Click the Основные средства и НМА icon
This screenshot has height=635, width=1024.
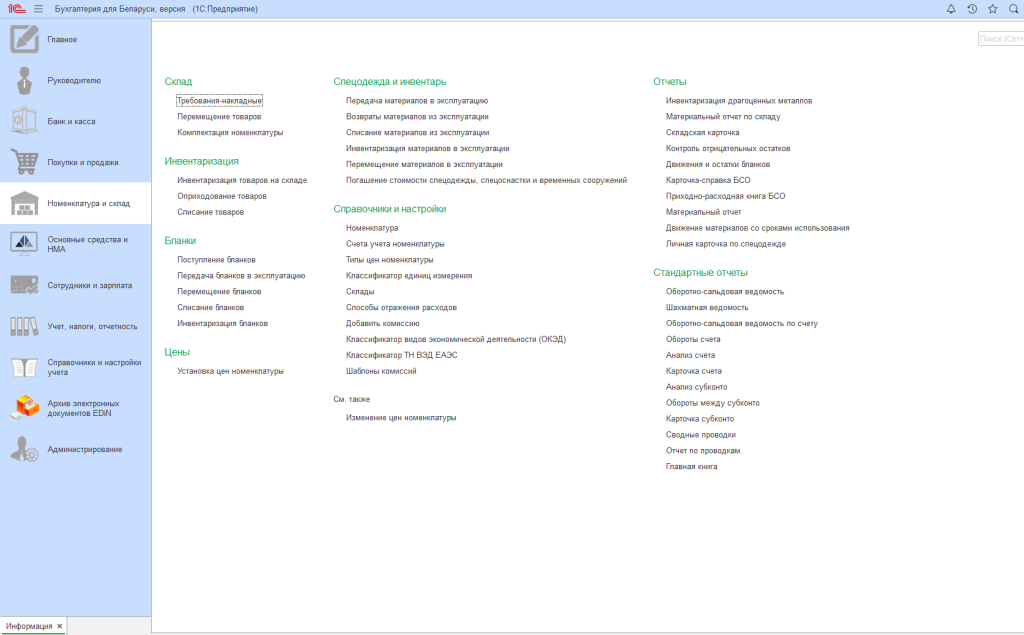click(x=24, y=244)
